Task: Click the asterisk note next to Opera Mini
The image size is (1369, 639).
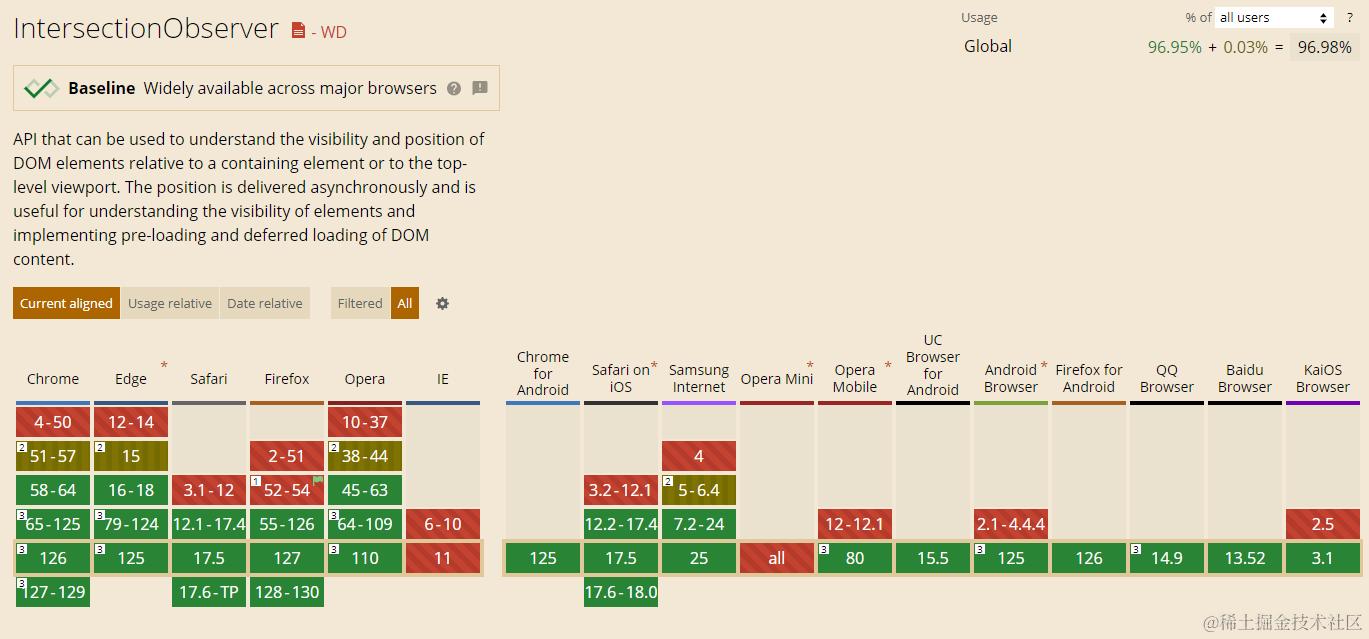Action: click(810, 366)
